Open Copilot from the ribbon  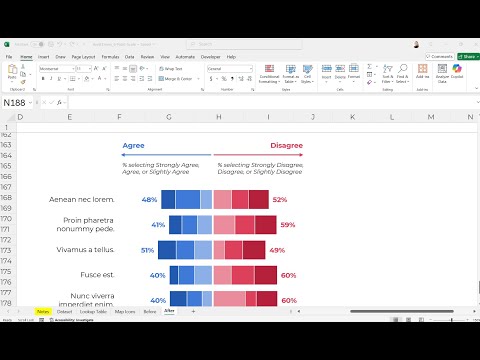[x=457, y=69]
